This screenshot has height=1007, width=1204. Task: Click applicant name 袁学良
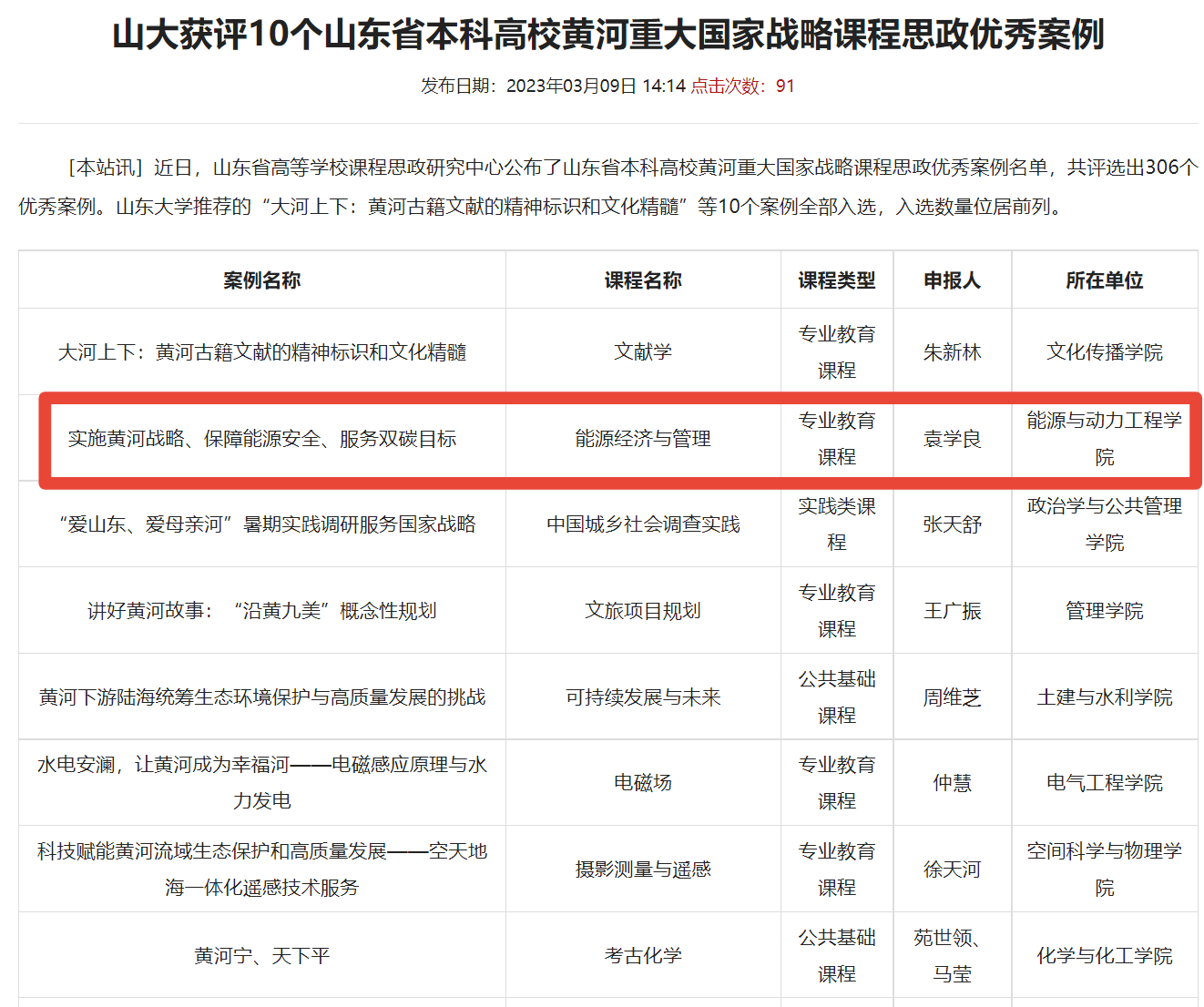(953, 439)
